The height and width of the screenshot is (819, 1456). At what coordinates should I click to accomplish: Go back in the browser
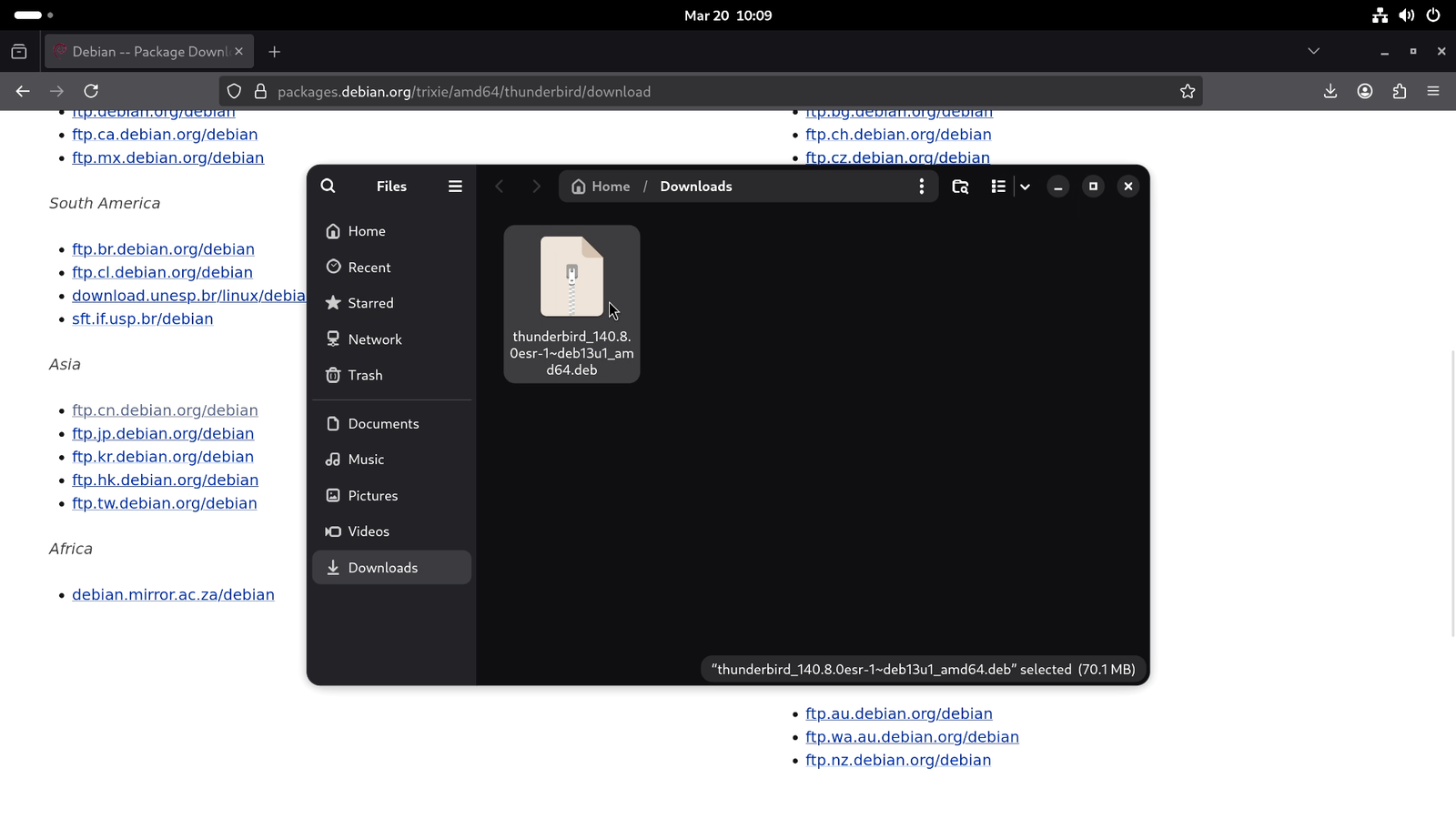point(23,91)
